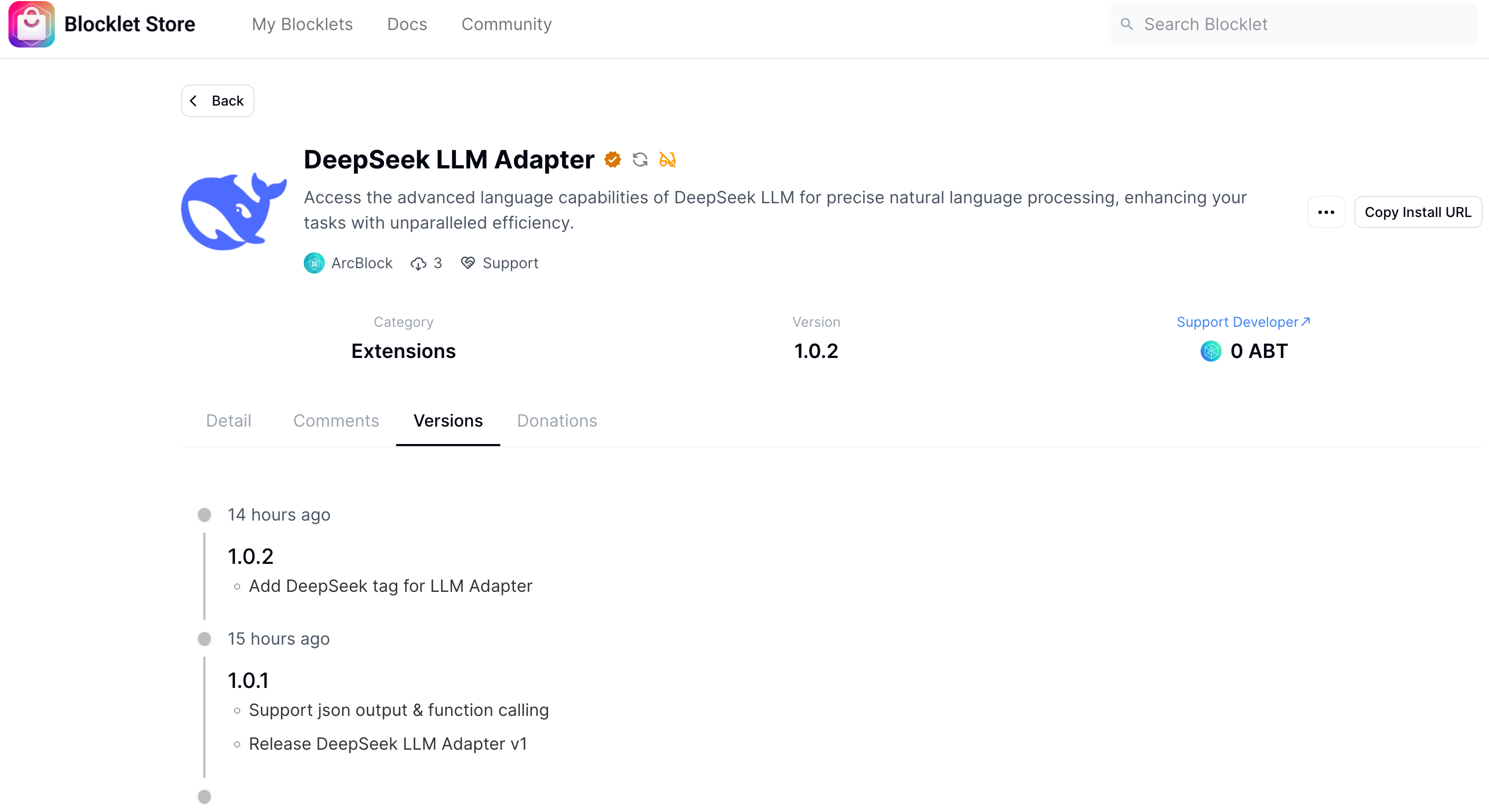Open the three-dots more options menu
1489x812 pixels.
[x=1326, y=212]
